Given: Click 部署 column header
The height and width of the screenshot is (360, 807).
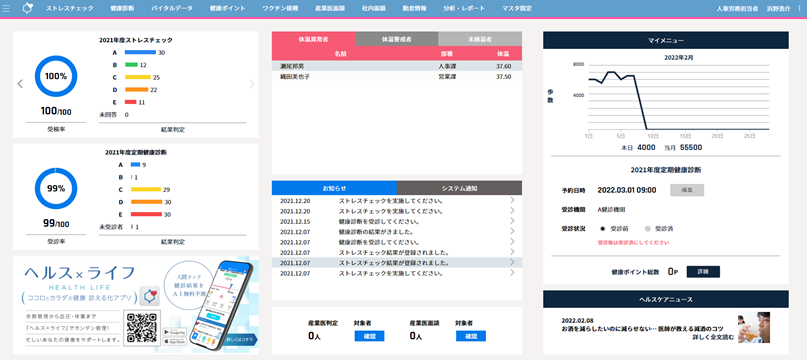Looking at the screenshot, I should 446,54.
